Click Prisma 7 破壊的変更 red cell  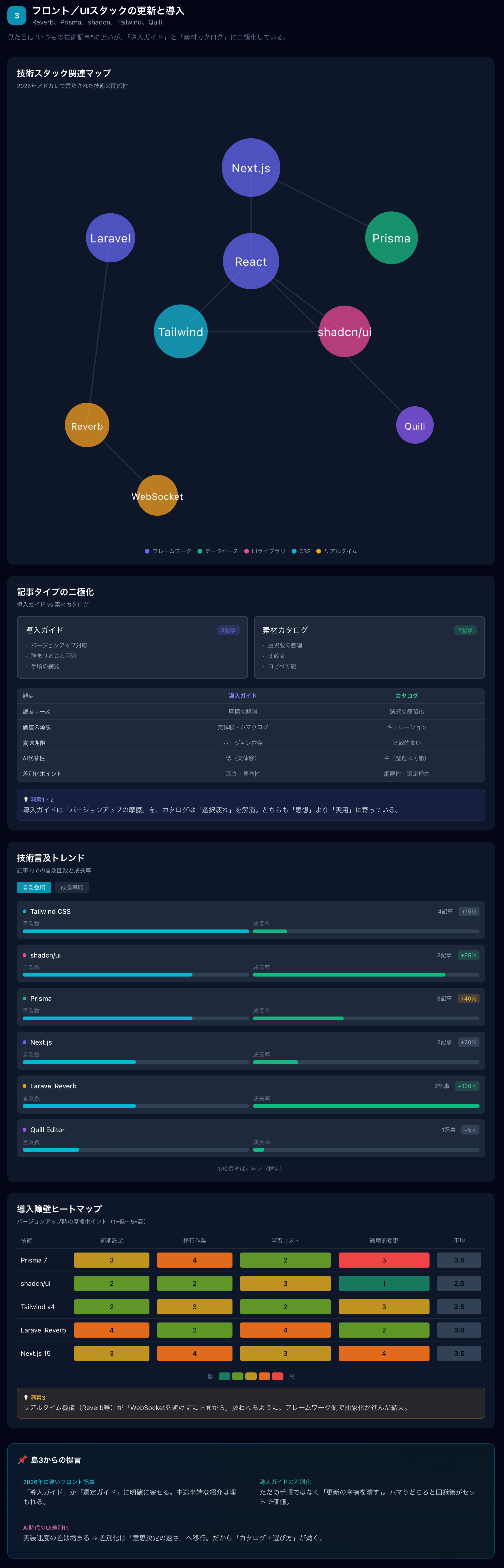click(384, 1260)
